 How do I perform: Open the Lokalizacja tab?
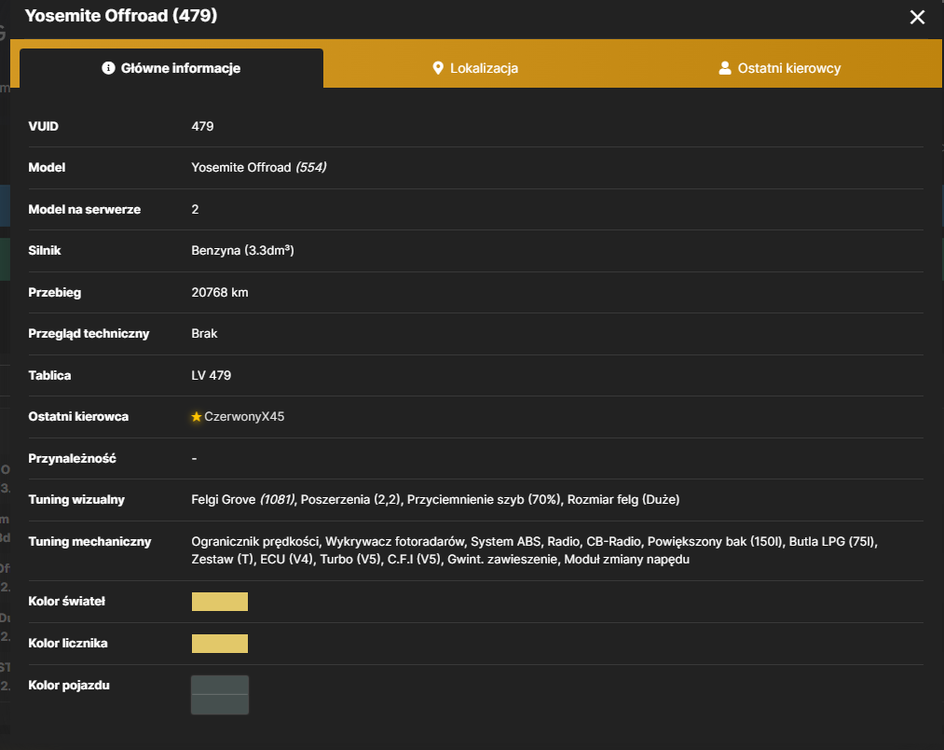click(475, 68)
